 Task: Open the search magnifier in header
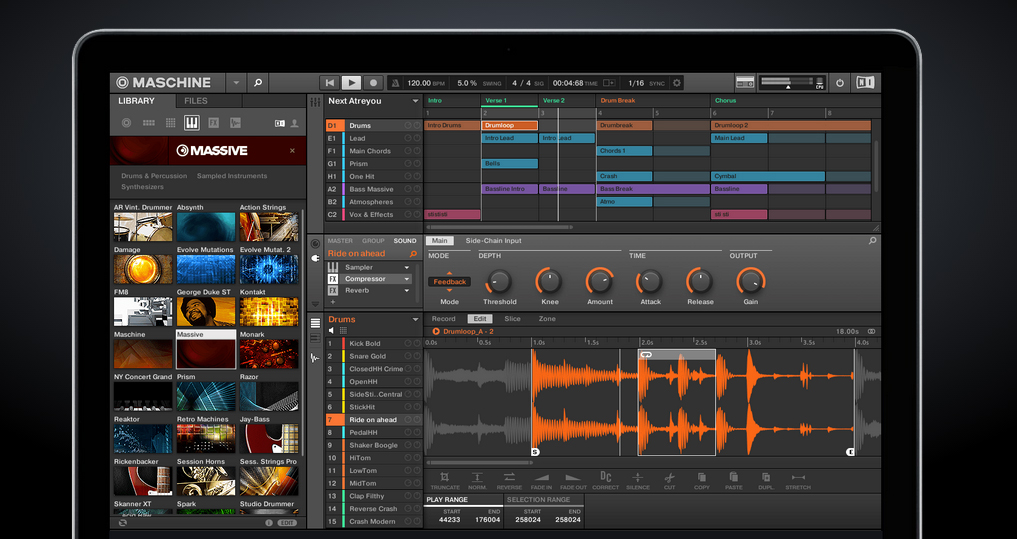coord(257,82)
